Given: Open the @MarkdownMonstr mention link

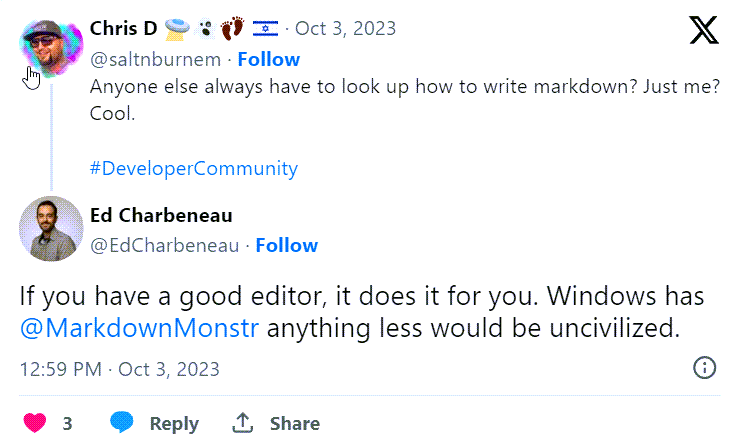Looking at the screenshot, I should click(139, 328).
